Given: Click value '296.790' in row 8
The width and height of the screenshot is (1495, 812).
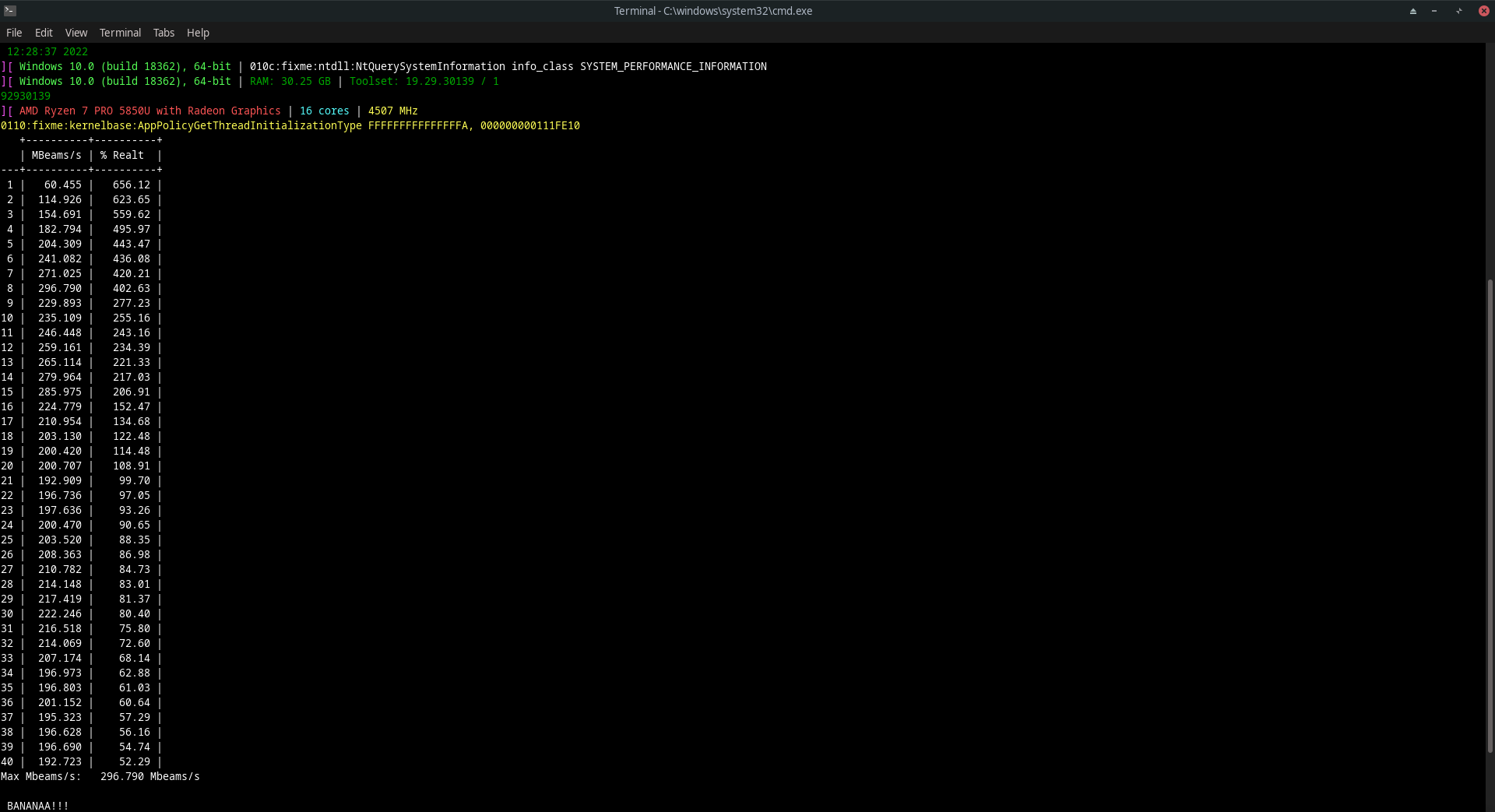Looking at the screenshot, I should point(60,288).
